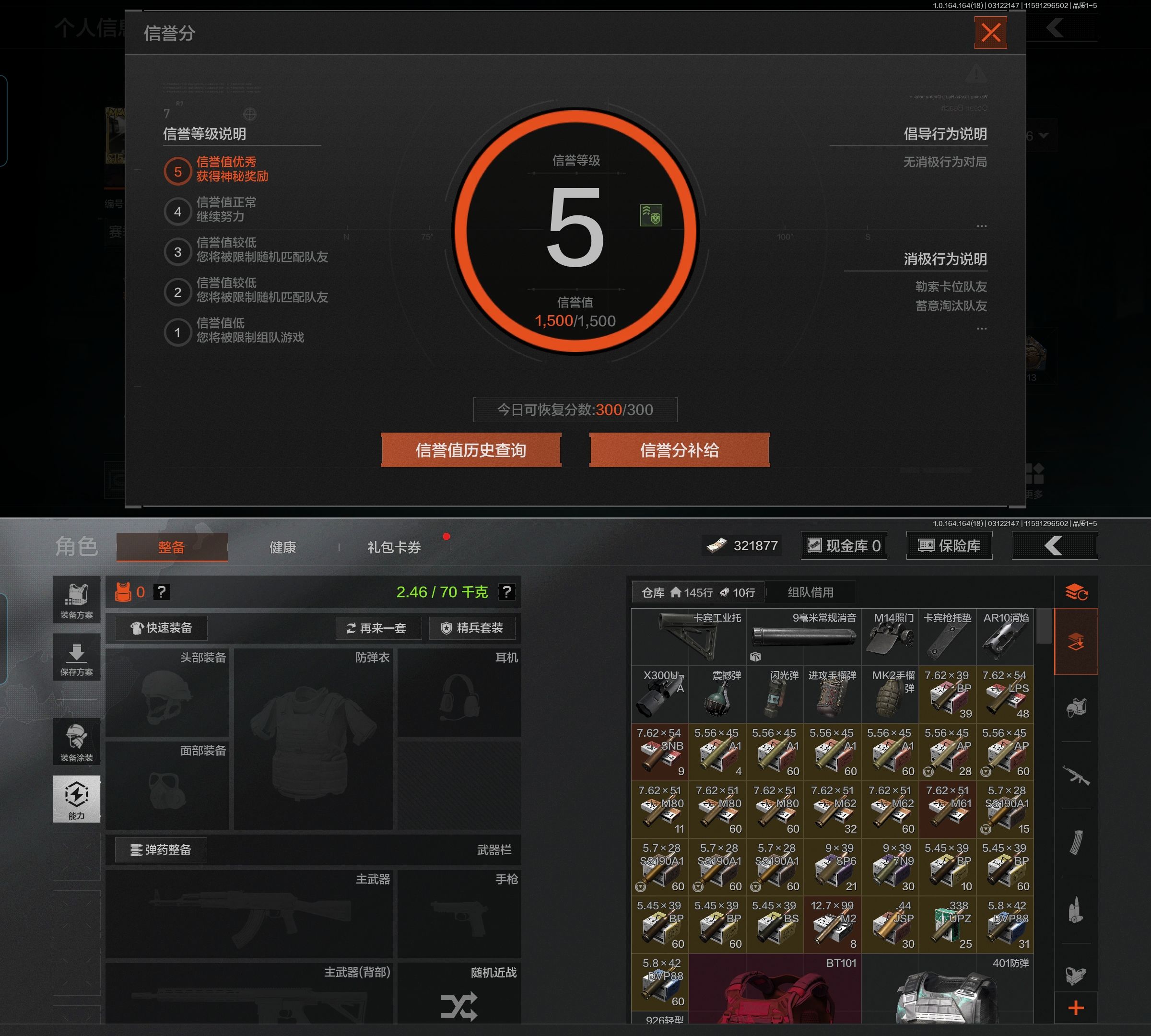1151x1036 pixels.
Task: Toggle the 随机近战 shuffle slot
Action: (459, 1006)
